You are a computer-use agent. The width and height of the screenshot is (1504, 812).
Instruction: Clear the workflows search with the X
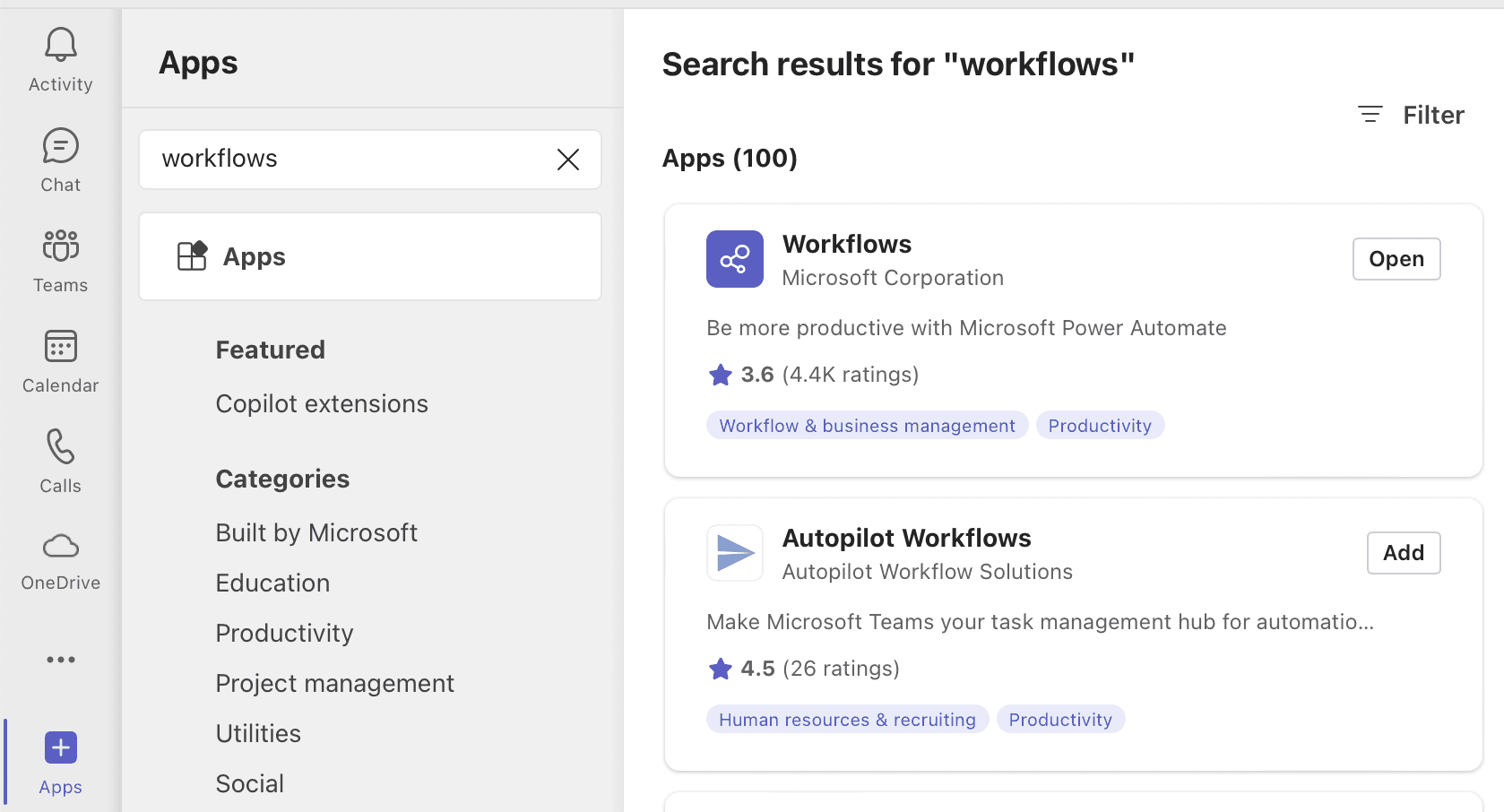[568, 160]
